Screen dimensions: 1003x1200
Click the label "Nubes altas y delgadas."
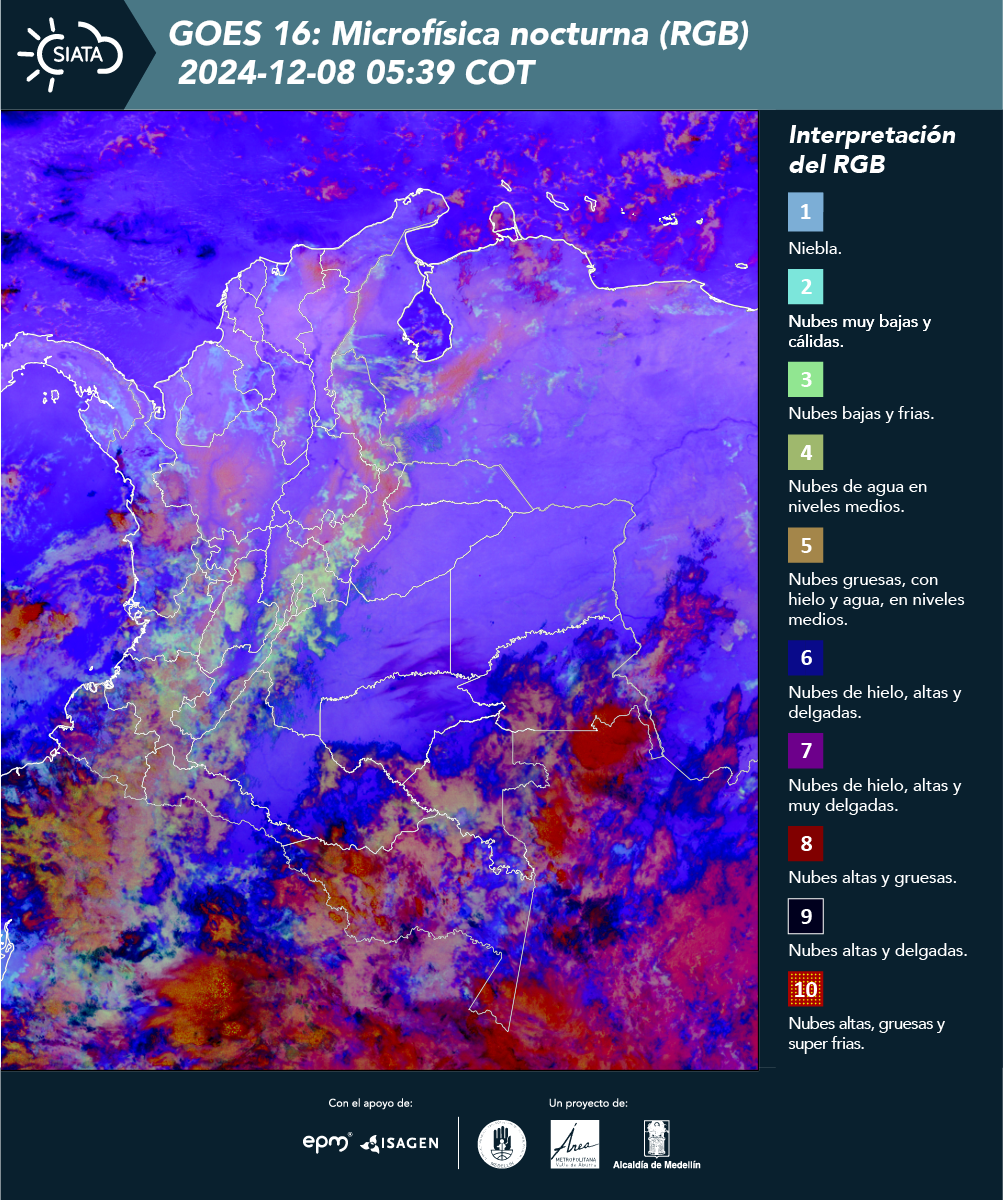click(x=878, y=951)
